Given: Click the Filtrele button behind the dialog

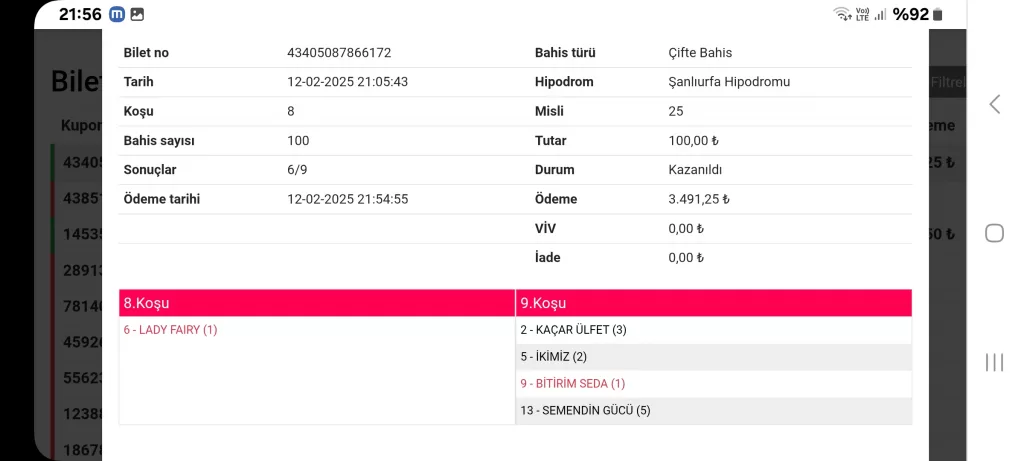Looking at the screenshot, I should click(x=947, y=82).
